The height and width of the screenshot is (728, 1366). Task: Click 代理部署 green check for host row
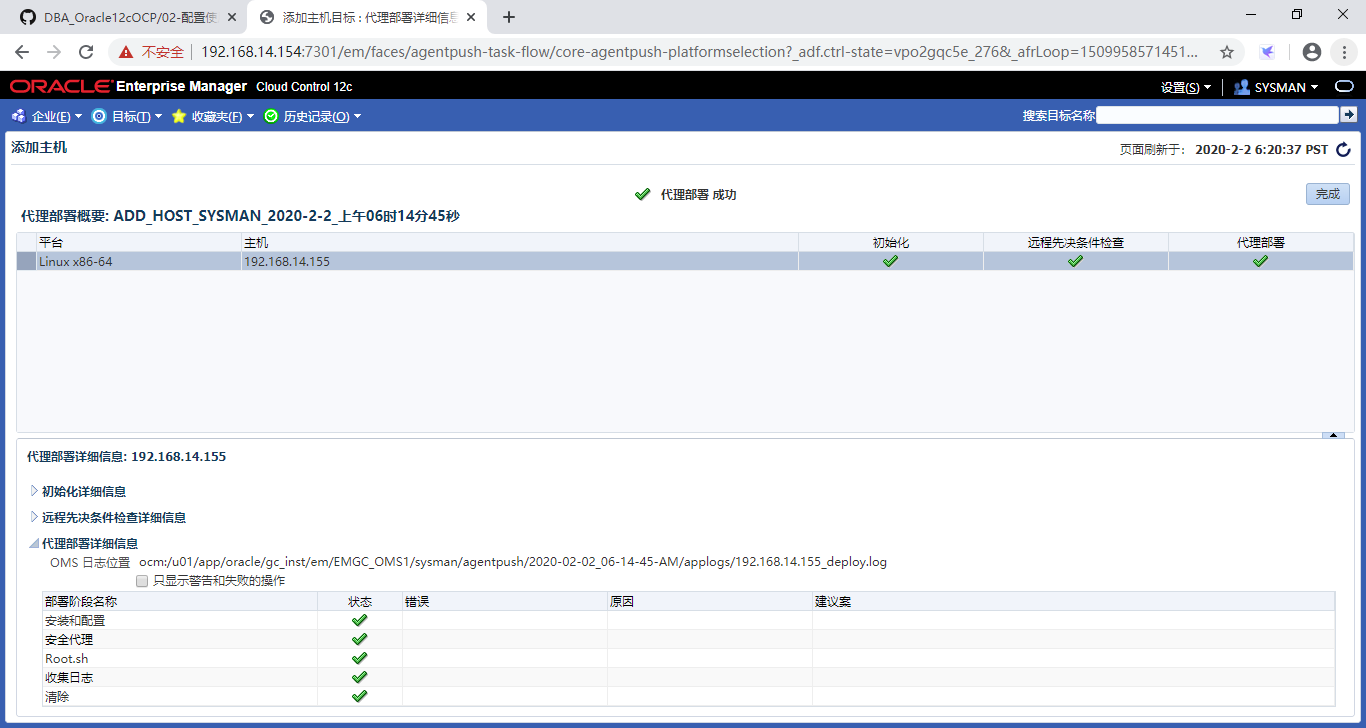1260,261
